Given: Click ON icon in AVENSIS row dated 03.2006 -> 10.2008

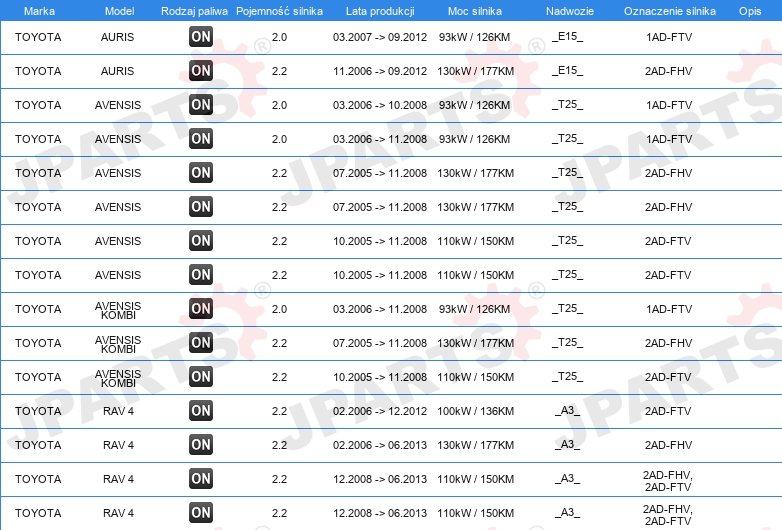Looking at the screenshot, I should click(201, 104).
